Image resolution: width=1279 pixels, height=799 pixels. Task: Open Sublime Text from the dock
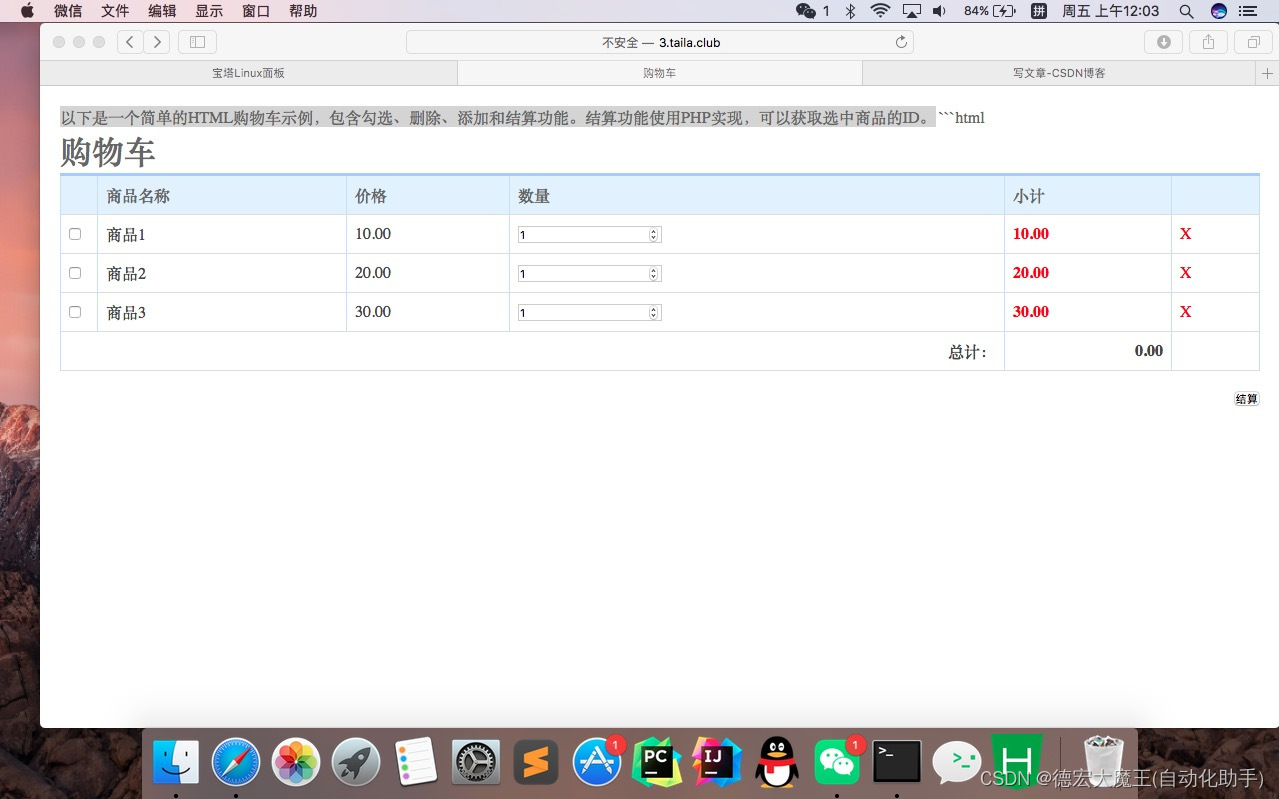[536, 762]
